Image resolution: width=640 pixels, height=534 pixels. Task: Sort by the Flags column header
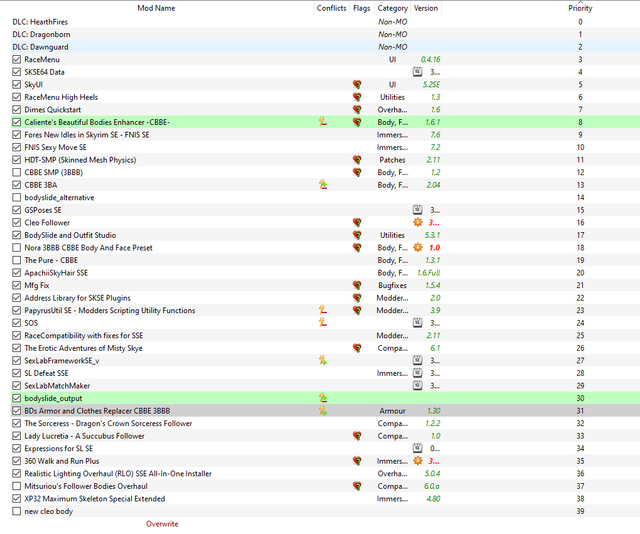pos(362,8)
